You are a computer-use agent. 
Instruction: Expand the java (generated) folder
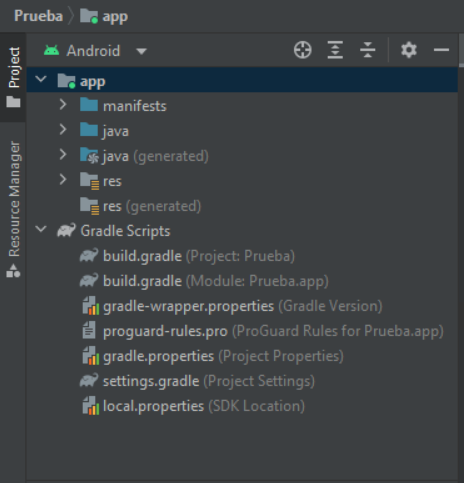coord(63,155)
